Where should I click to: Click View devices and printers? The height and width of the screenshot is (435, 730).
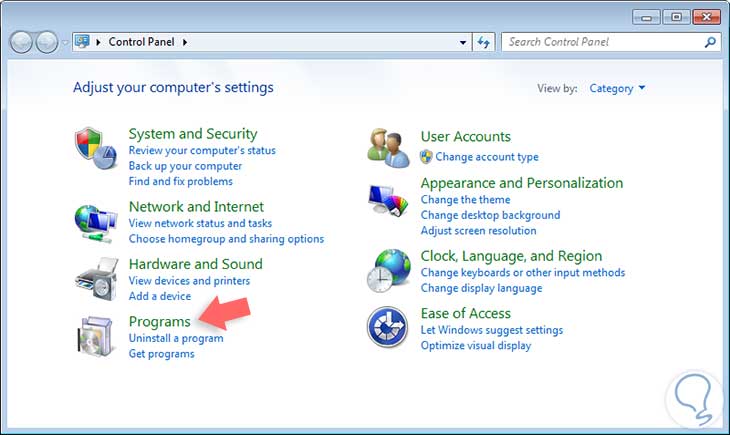point(189,281)
